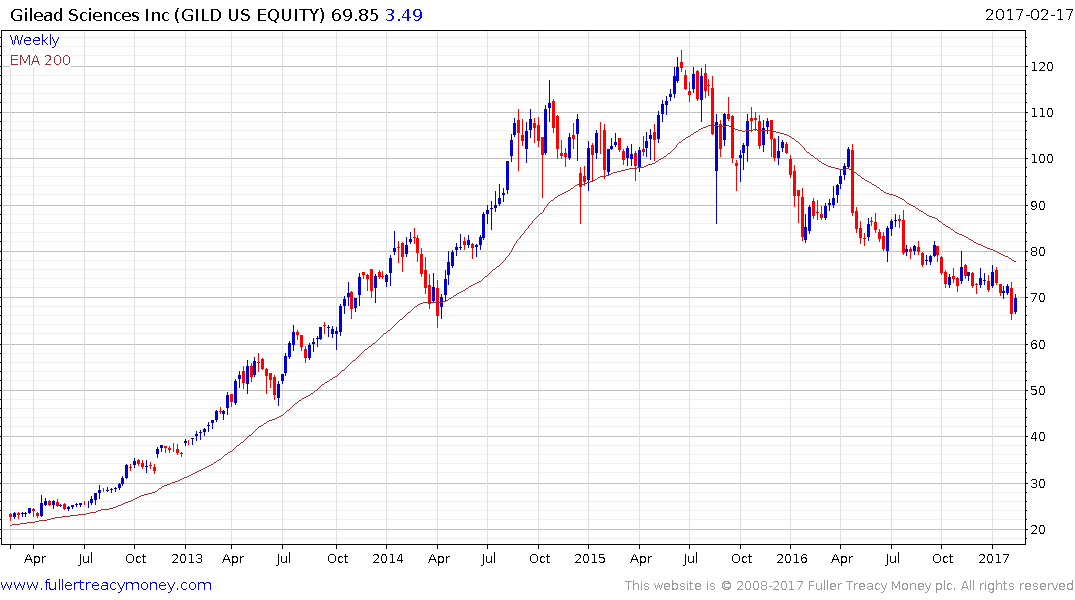Click the 80 price axis label
Viewport: 1075px width, 600px height.
point(1038,252)
